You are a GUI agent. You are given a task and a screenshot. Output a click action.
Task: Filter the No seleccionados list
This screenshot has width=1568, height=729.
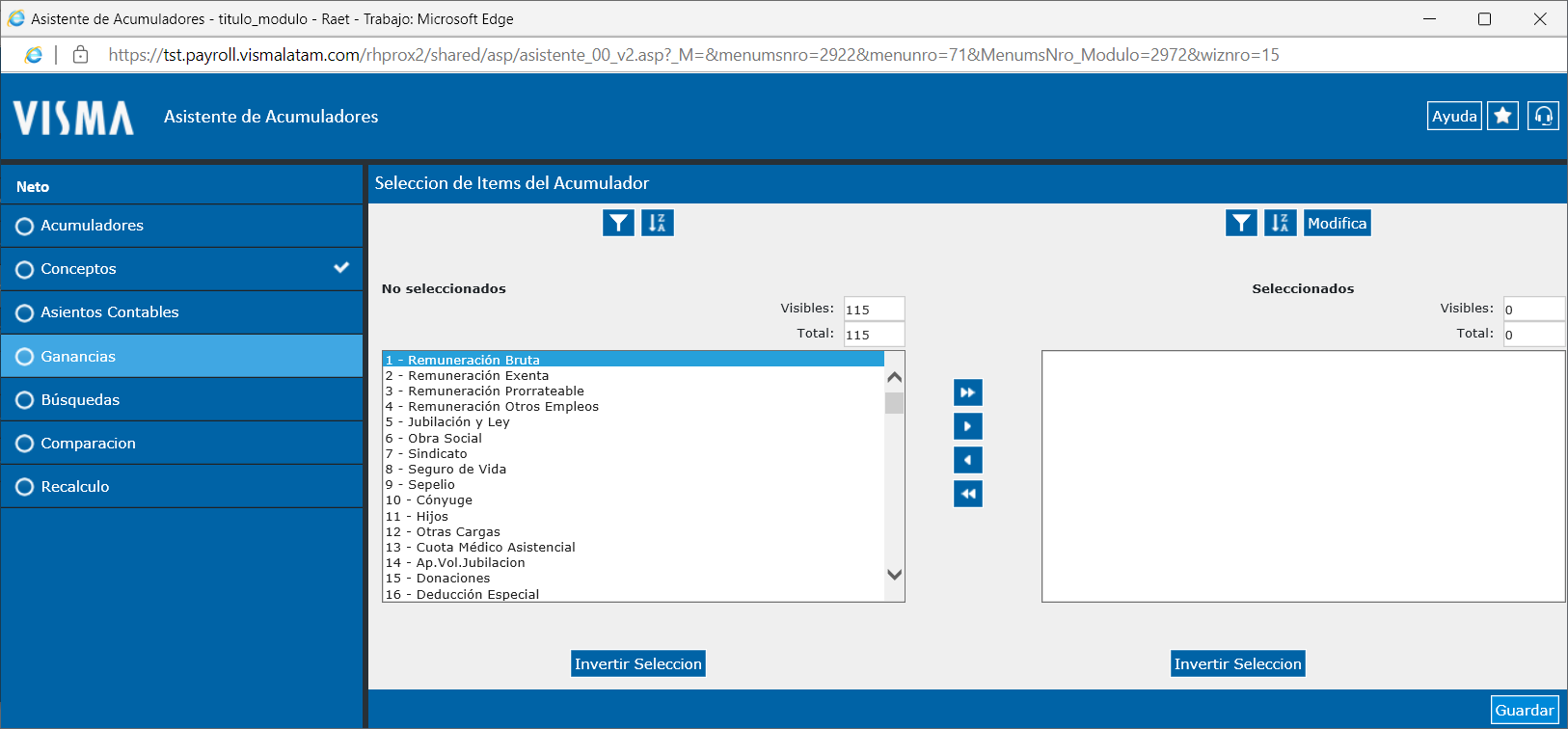(x=618, y=223)
